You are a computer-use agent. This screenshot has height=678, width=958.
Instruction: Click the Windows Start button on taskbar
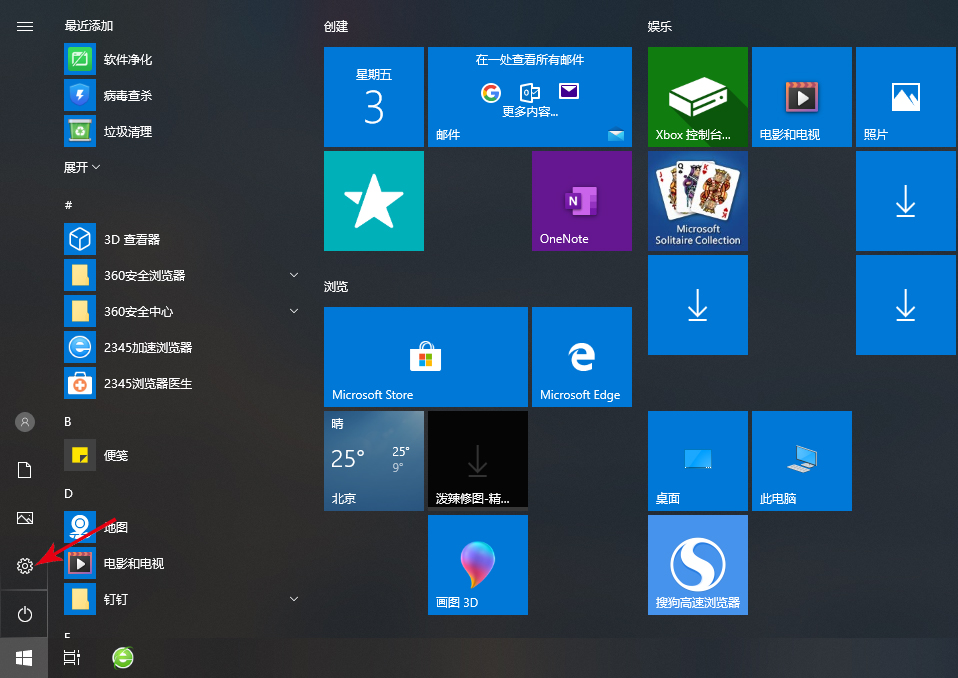tap(24, 658)
